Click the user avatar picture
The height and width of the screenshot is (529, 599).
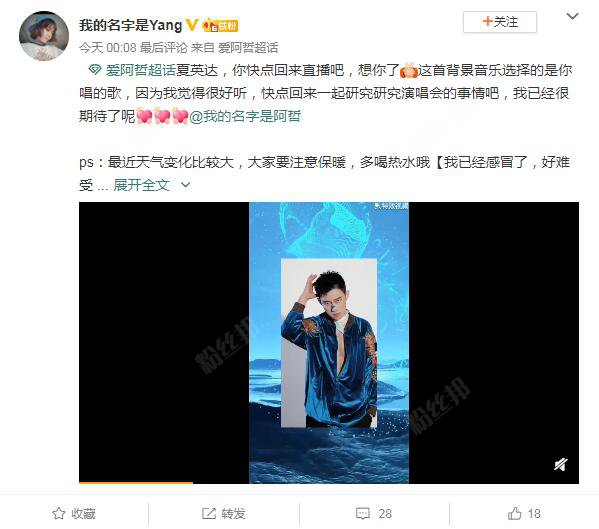coord(44,36)
